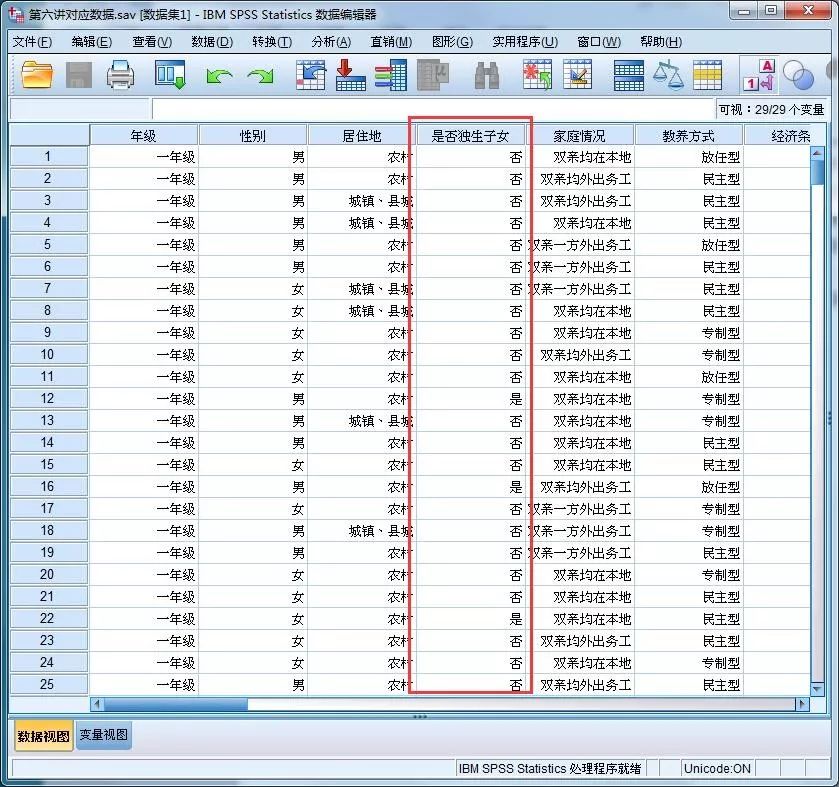
Task: Click the Print icon in the toolbar
Action: pyautogui.click(x=117, y=74)
